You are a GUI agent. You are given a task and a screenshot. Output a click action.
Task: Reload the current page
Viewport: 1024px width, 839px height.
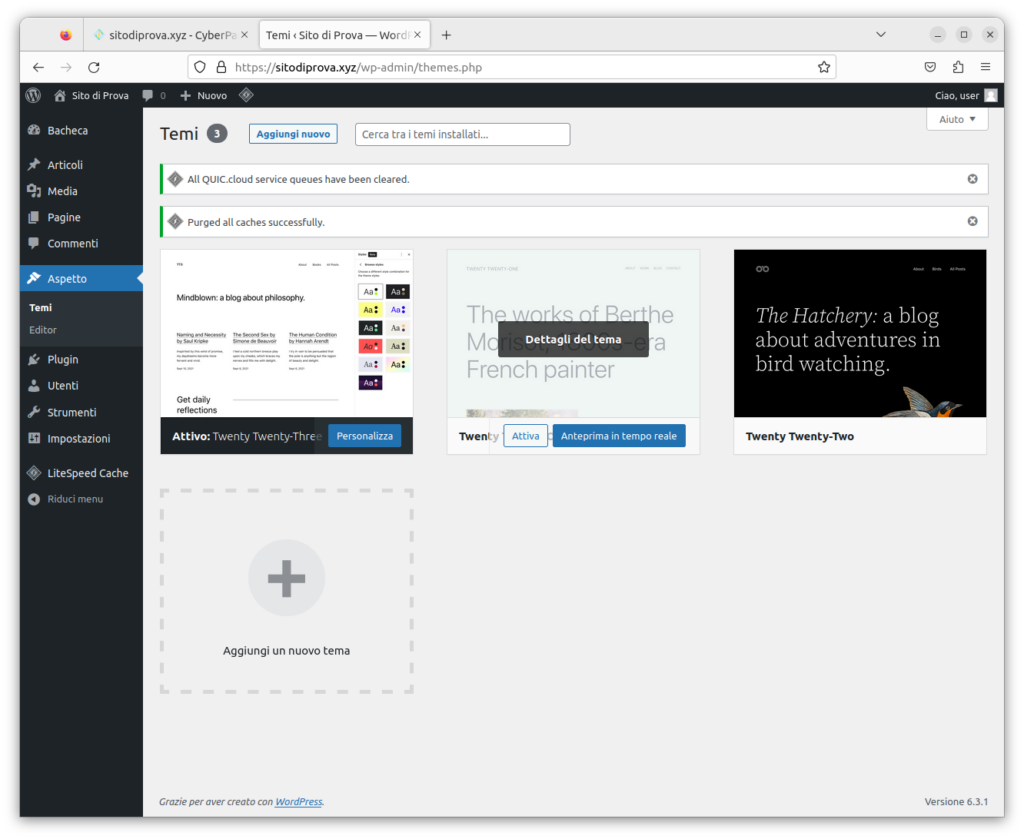point(94,67)
